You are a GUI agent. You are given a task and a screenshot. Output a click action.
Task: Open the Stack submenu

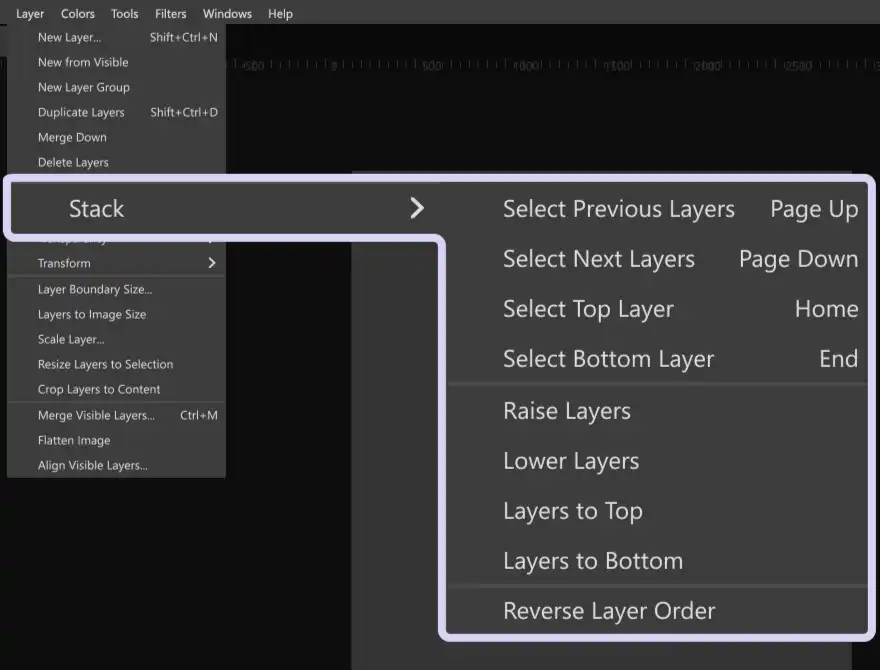coord(97,209)
